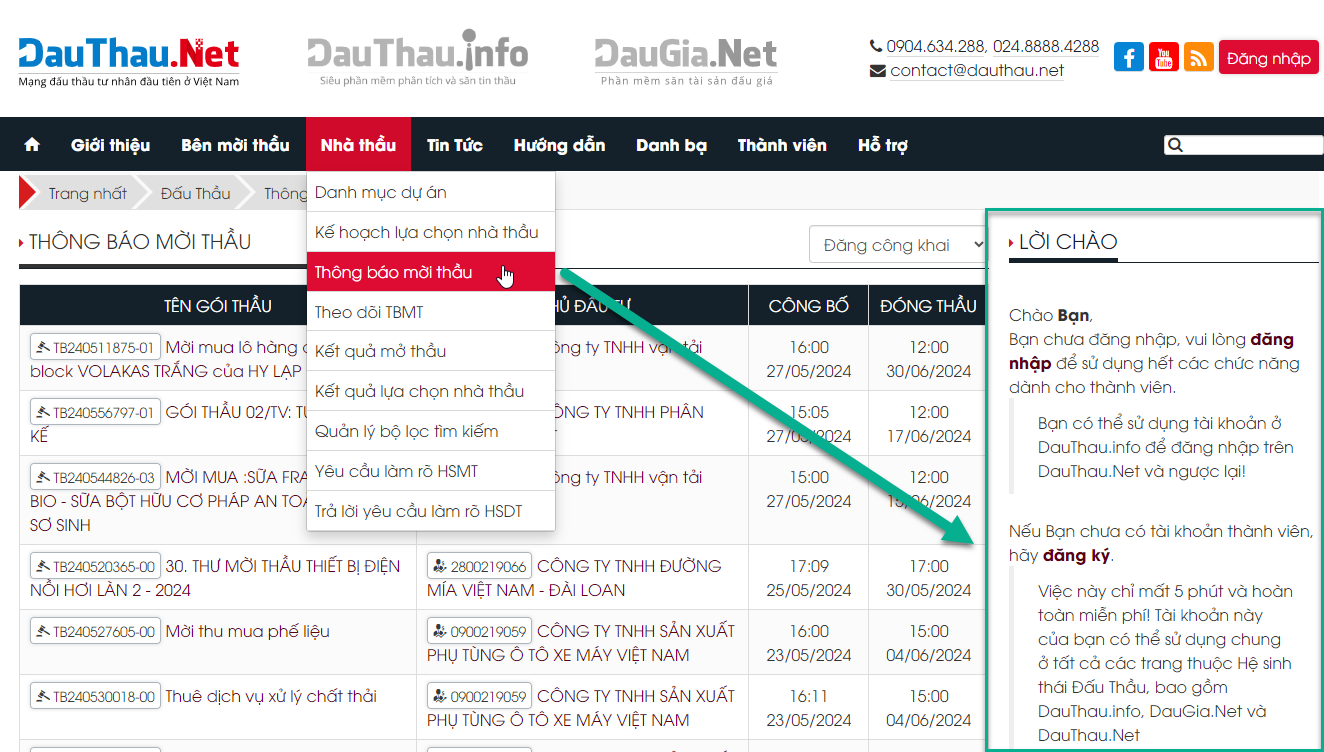Select Quản lý bộ lọc tìm kiếm
Viewport: 1324px width, 752px height.
[430, 431]
